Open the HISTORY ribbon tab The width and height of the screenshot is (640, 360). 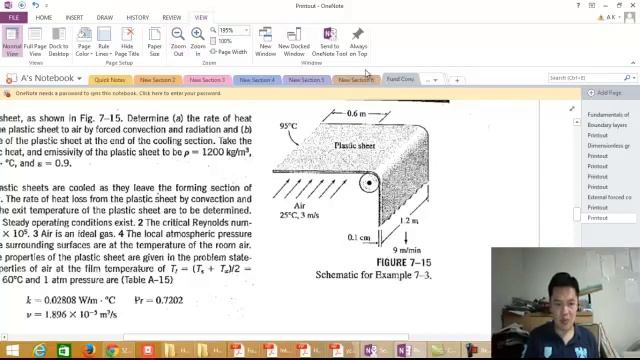coord(138,18)
